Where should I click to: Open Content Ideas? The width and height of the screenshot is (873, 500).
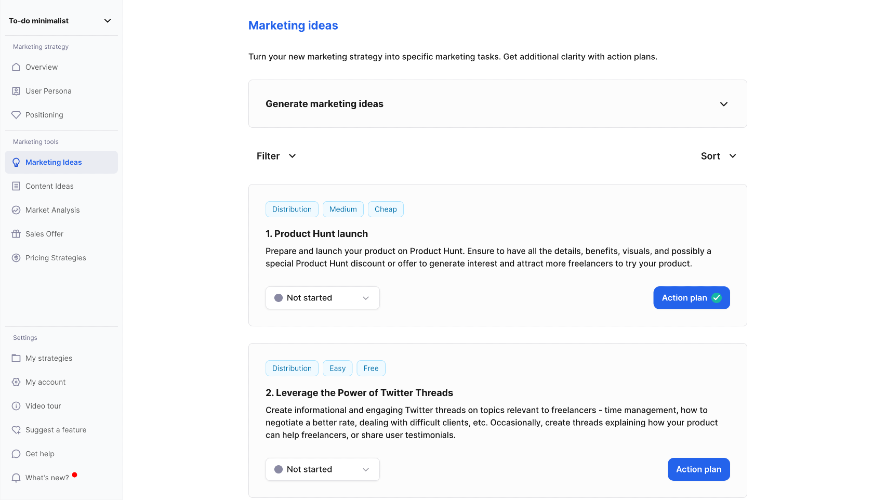tap(61, 186)
